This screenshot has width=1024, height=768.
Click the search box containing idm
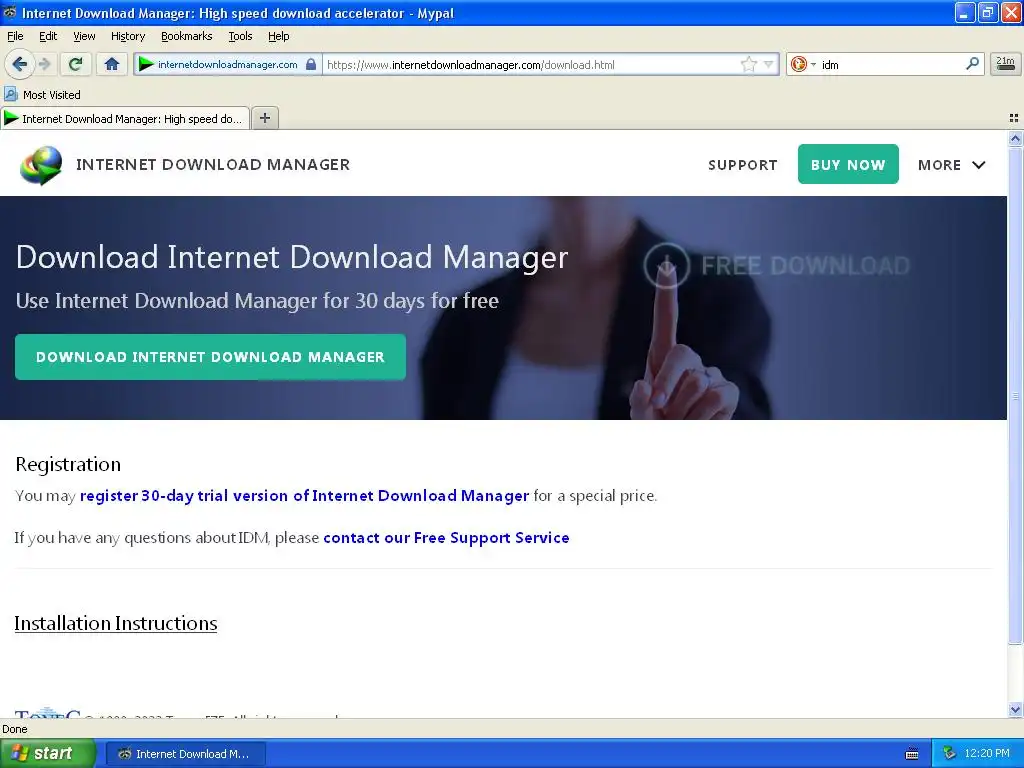pos(889,64)
